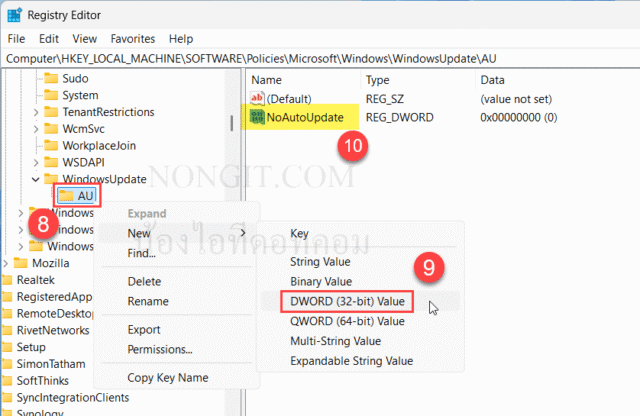Select the Sudo key folder icon
This screenshot has height=416, width=640.
point(51,78)
